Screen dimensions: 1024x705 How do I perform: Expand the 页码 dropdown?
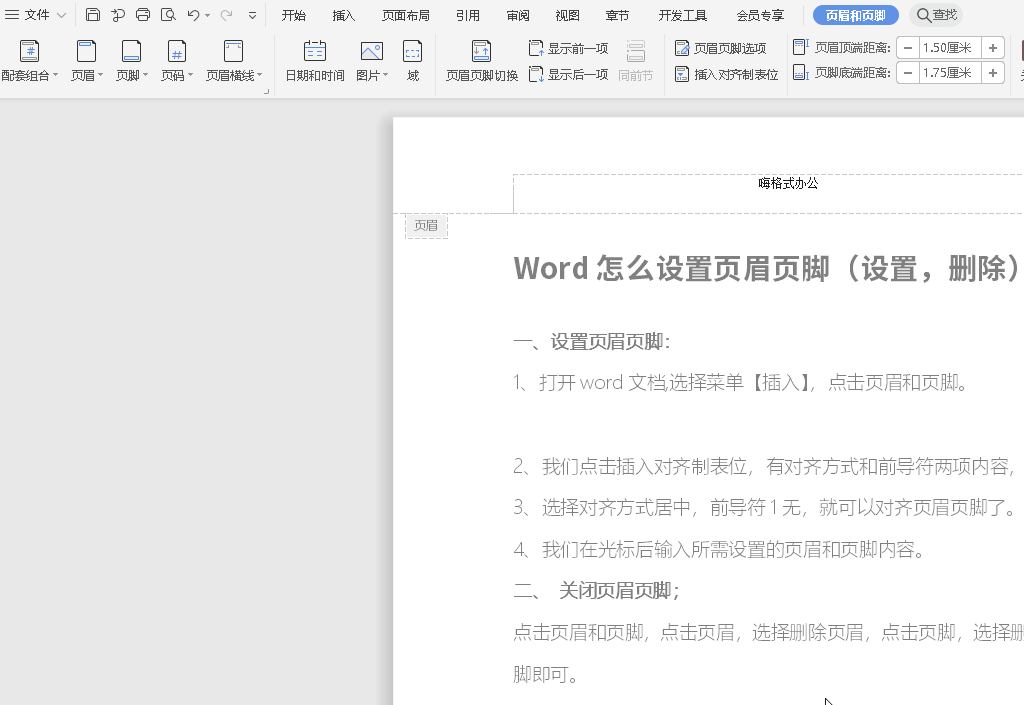tap(177, 61)
